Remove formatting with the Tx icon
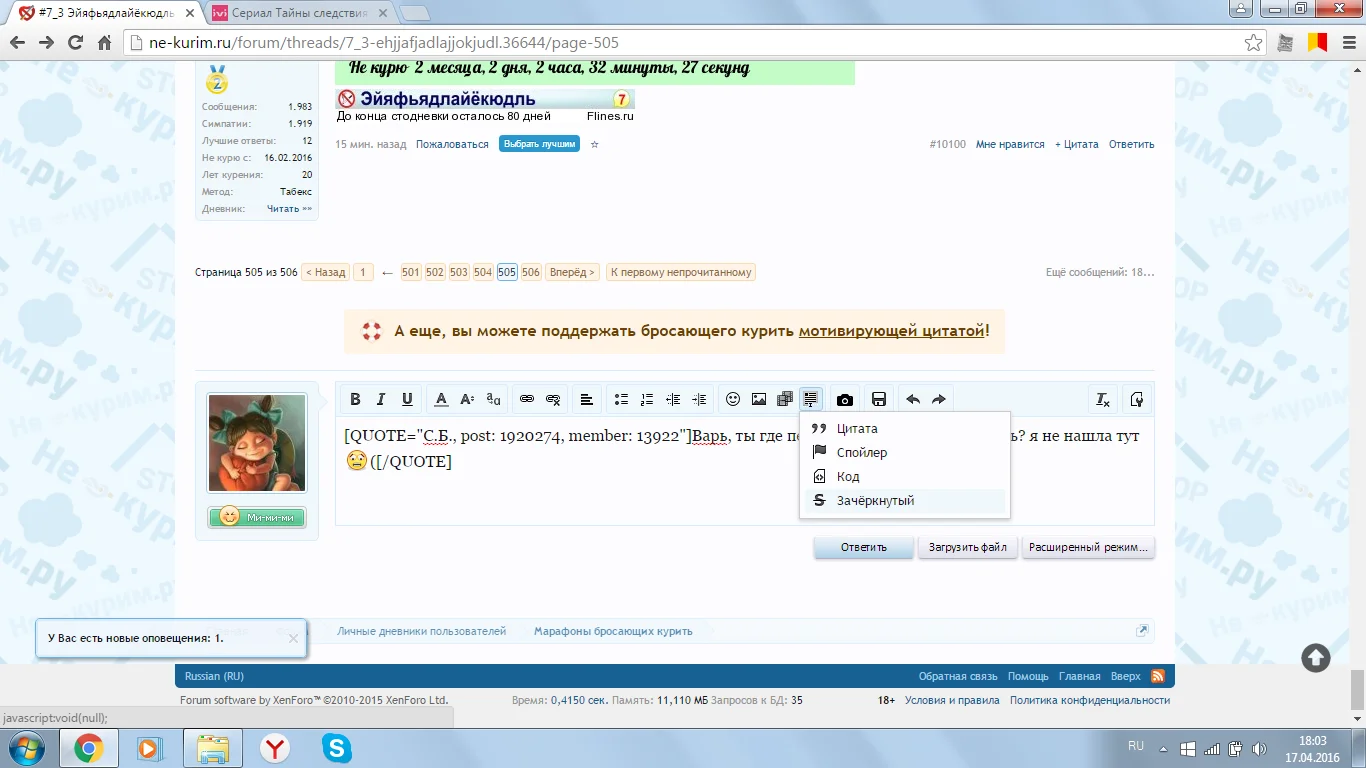 (x=1103, y=400)
